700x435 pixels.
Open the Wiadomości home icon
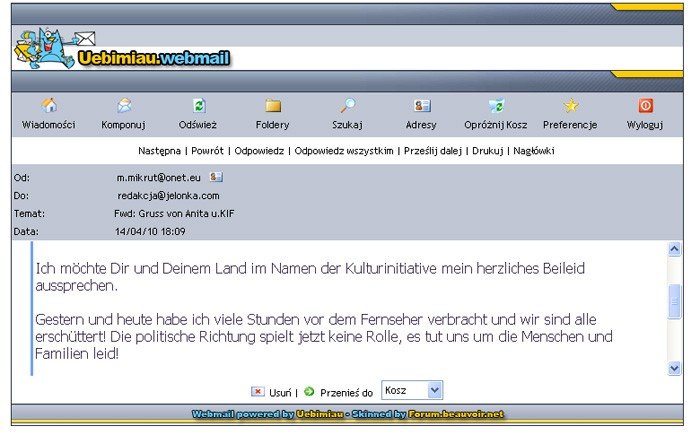pyautogui.click(x=49, y=106)
